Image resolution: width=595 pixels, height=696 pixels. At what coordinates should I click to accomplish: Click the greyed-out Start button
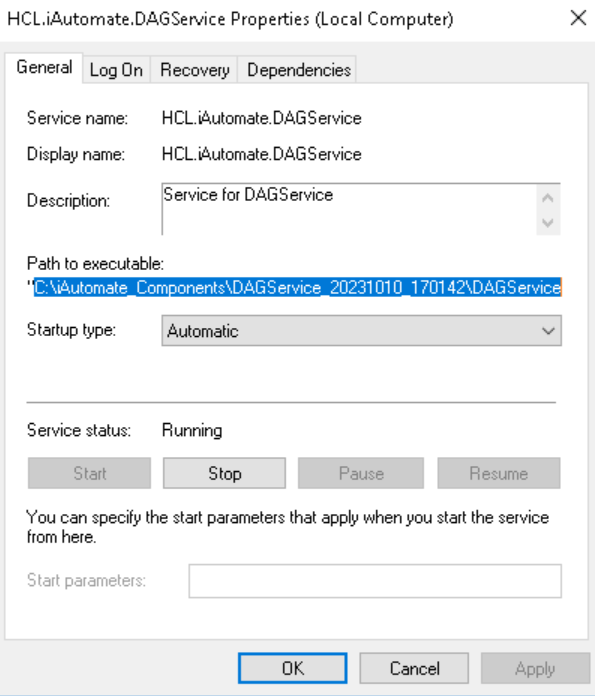tap(89, 473)
